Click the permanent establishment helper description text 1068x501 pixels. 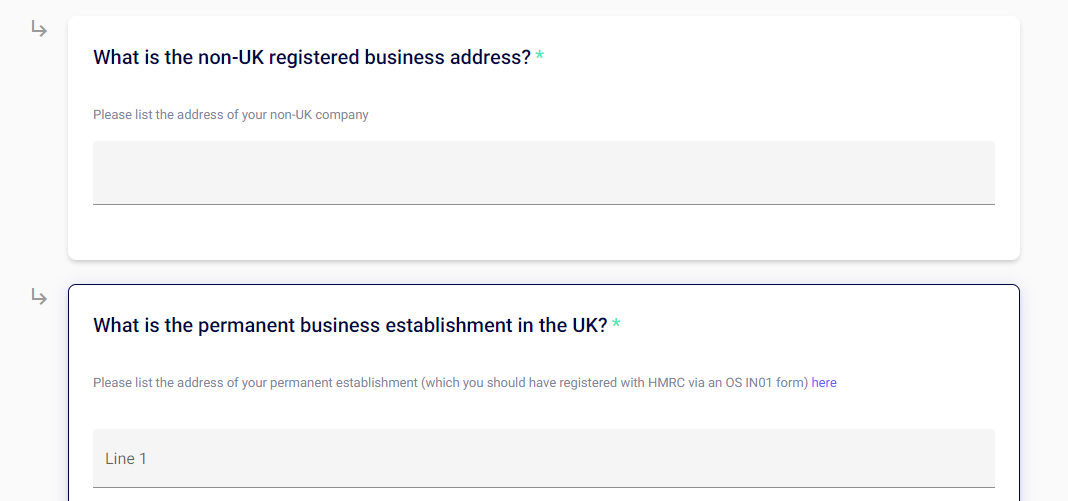coord(450,383)
